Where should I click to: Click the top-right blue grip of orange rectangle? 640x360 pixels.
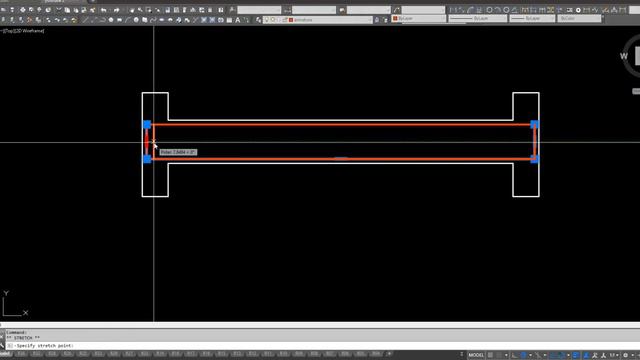[534, 124]
